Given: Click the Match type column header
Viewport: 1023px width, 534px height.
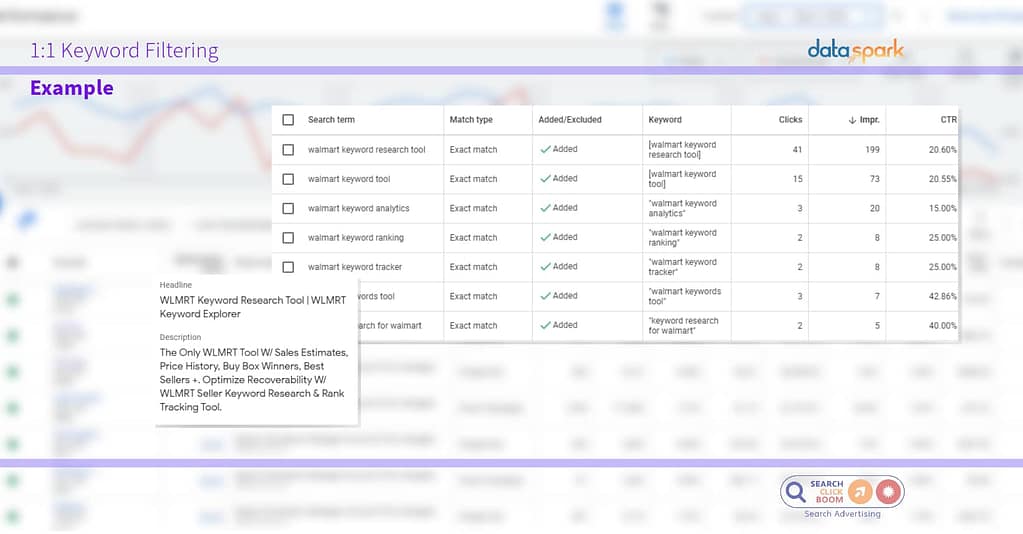Looking at the screenshot, I should (x=471, y=120).
